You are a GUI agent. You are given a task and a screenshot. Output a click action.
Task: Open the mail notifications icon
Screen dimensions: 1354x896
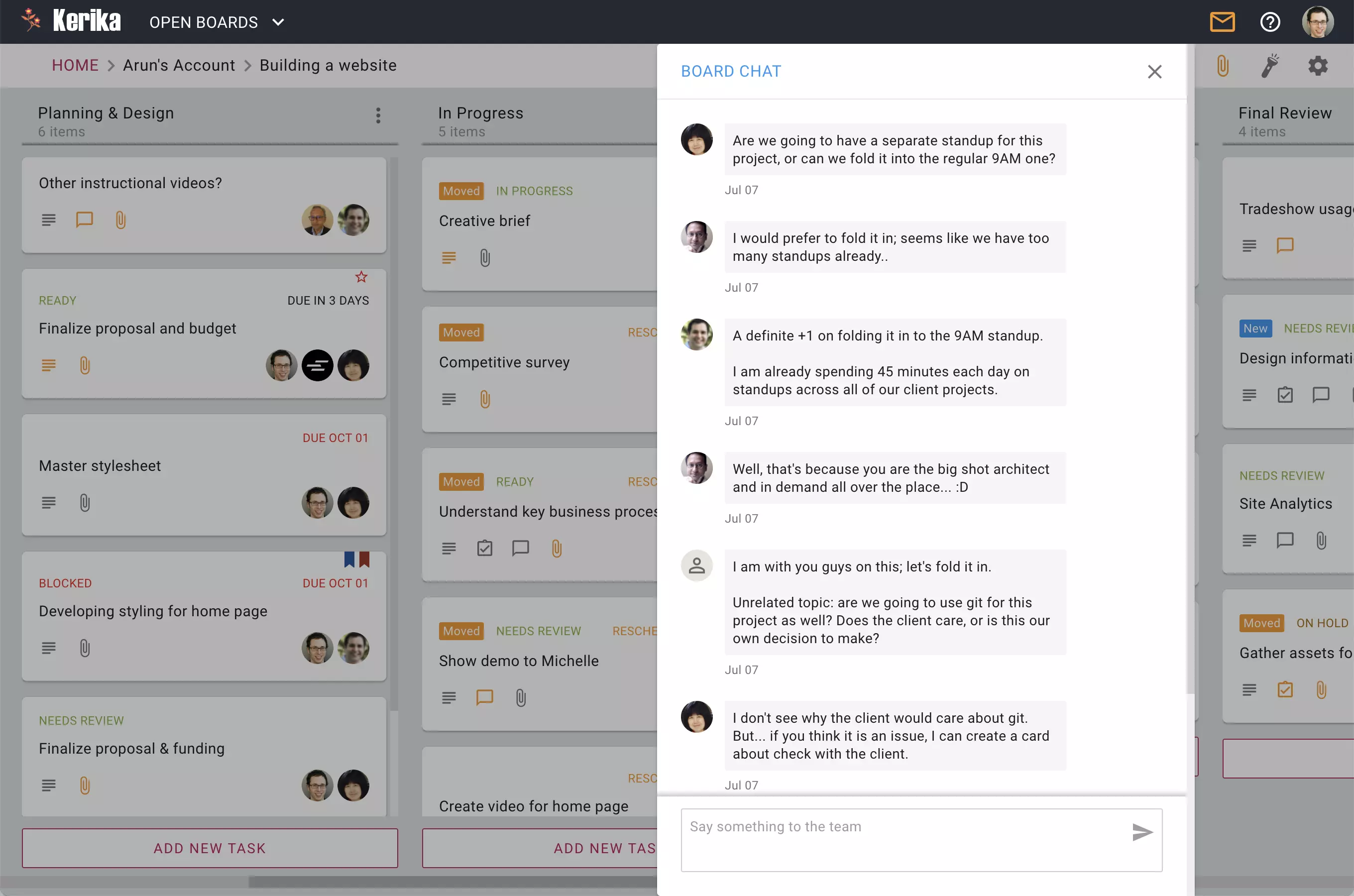[1222, 22]
